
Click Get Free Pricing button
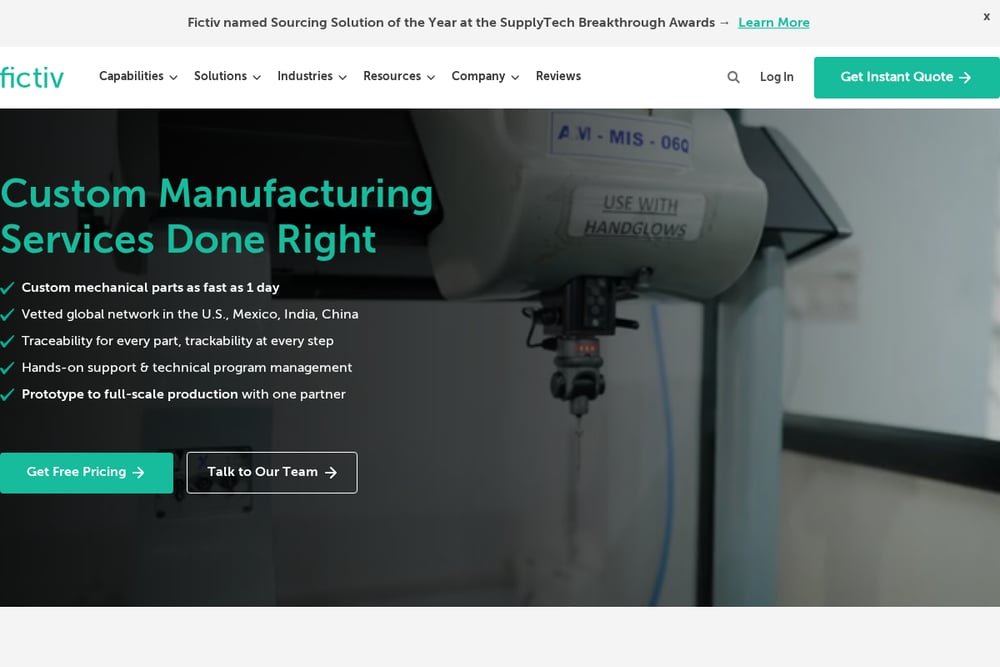tap(86, 473)
